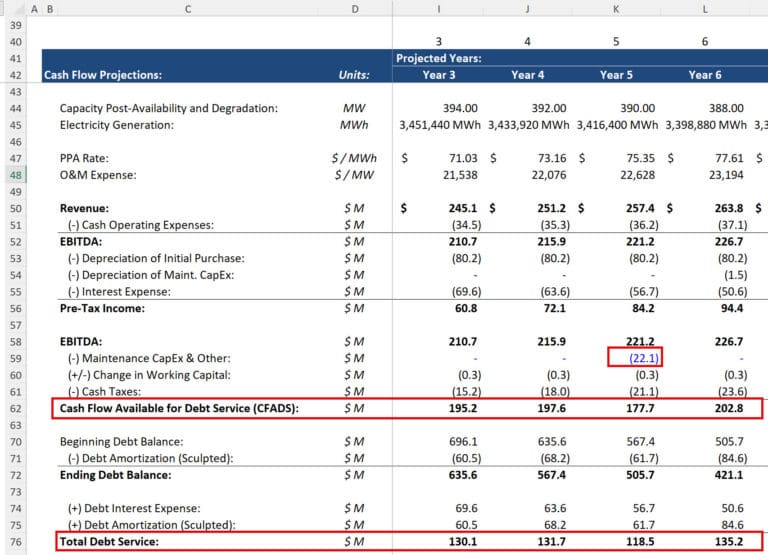Select row 62 header
The image size is (768, 555).
tap(16, 408)
